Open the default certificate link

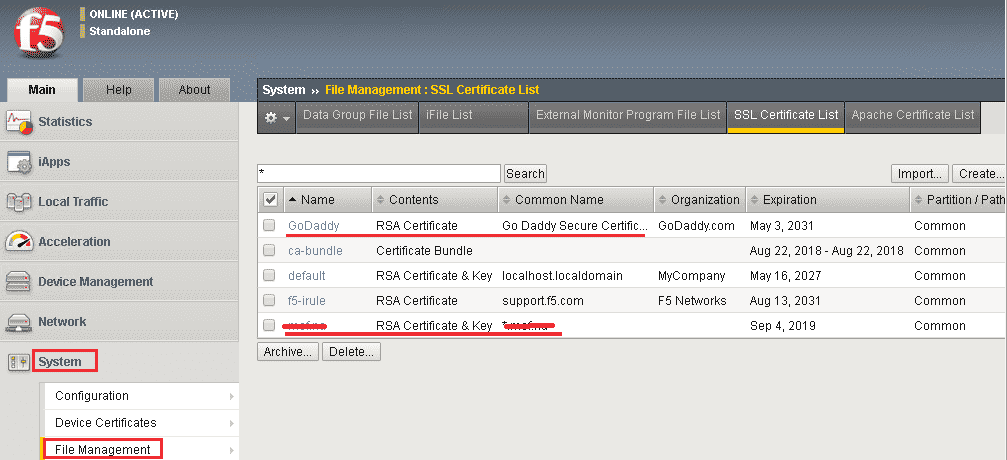click(307, 276)
